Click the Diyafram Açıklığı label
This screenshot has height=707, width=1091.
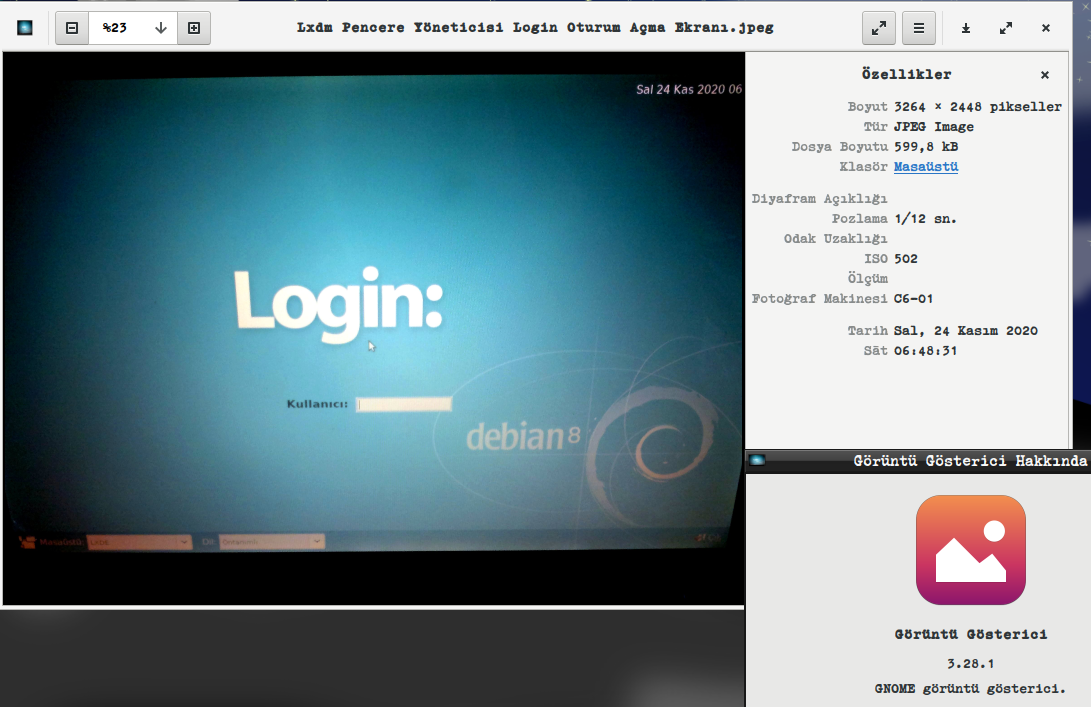coord(820,198)
